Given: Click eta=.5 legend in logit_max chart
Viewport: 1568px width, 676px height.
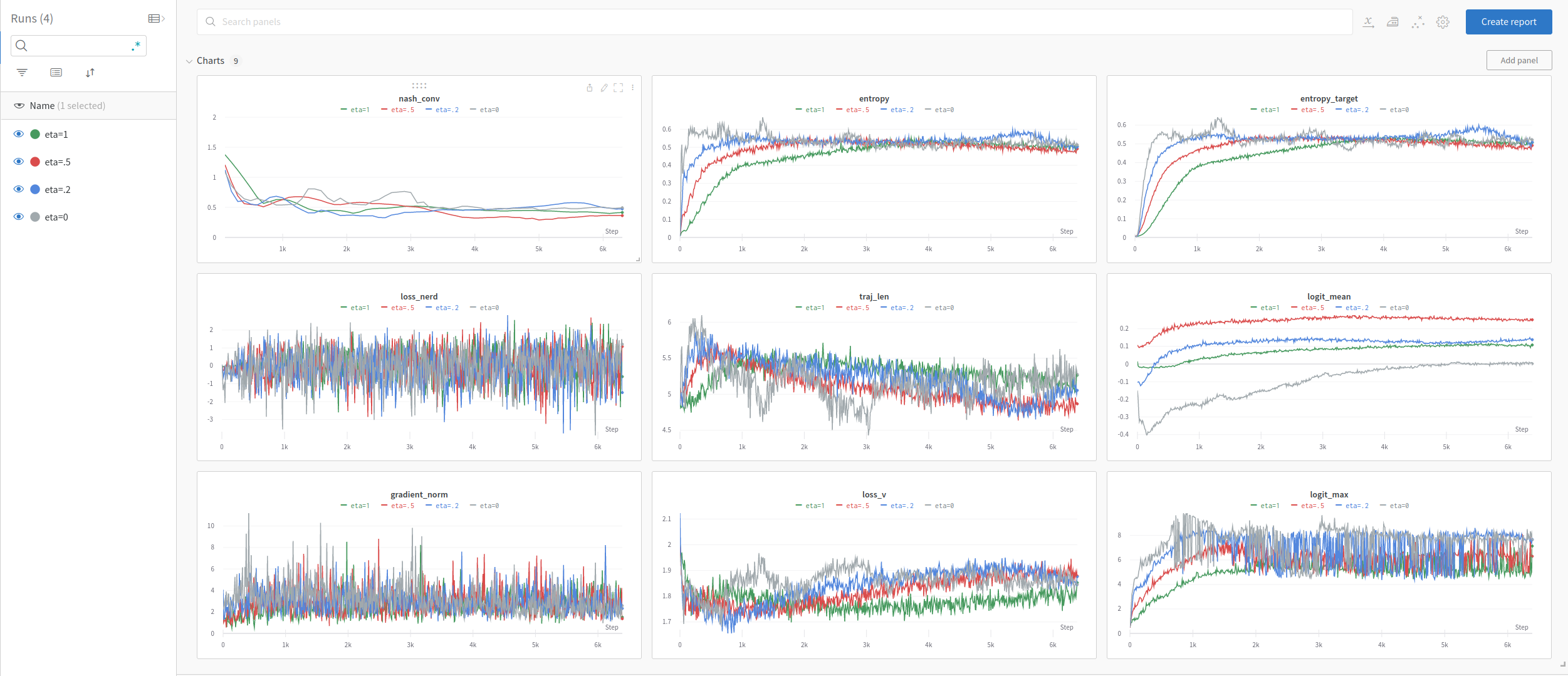Looking at the screenshot, I should pyautogui.click(x=1308, y=506).
